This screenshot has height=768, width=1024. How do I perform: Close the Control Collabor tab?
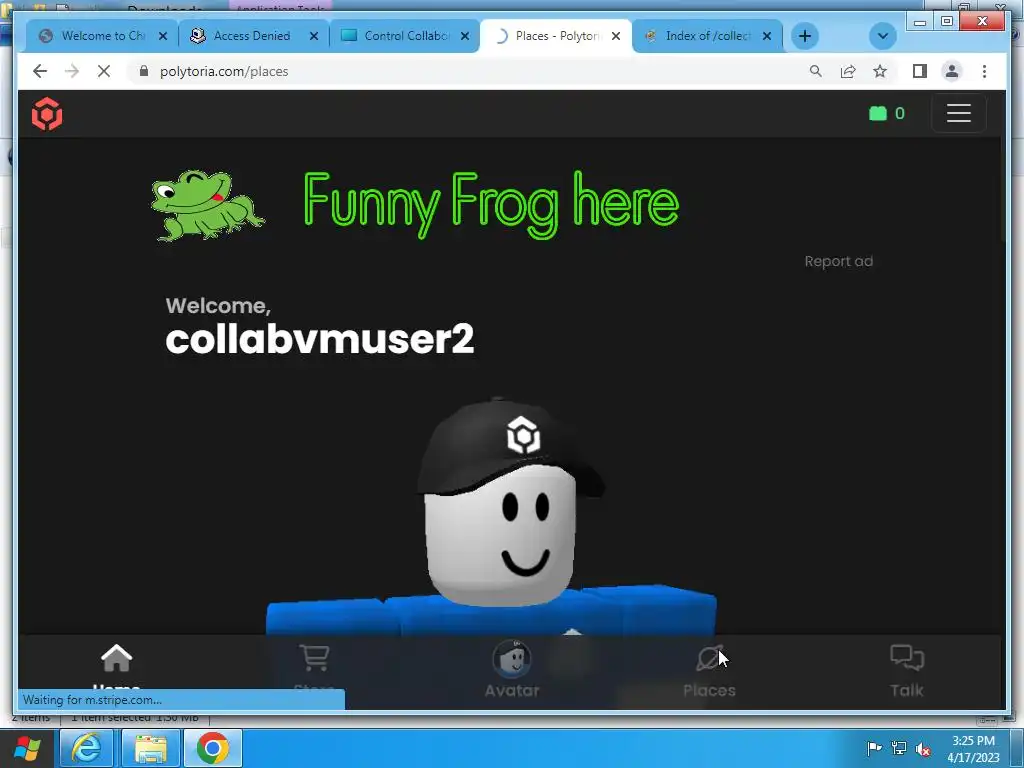(x=464, y=36)
